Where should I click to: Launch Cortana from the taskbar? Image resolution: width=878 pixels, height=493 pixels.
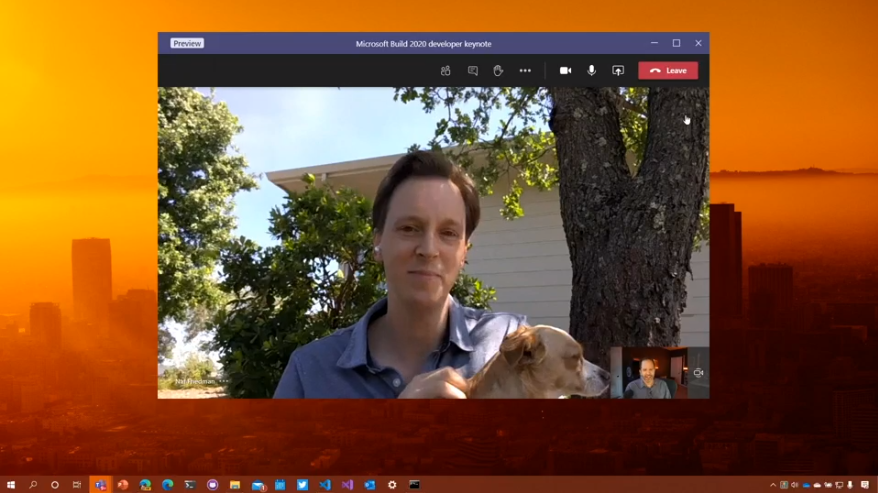pos(55,485)
